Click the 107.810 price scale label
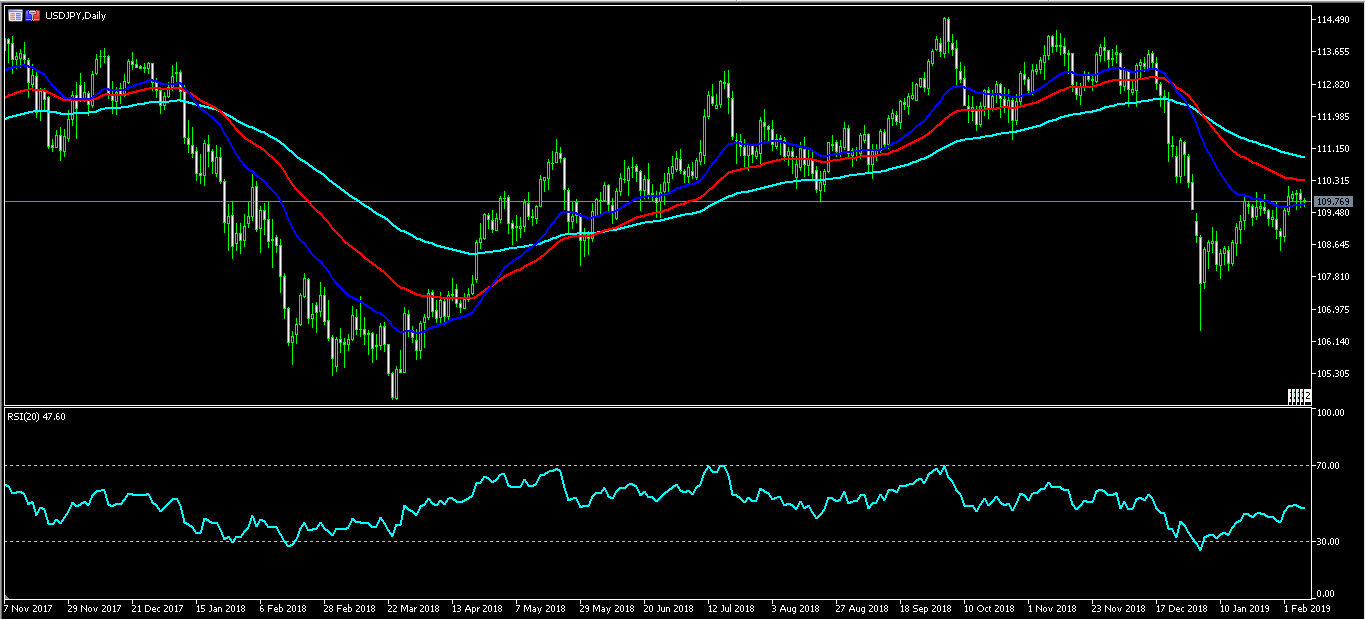 (x=1334, y=277)
